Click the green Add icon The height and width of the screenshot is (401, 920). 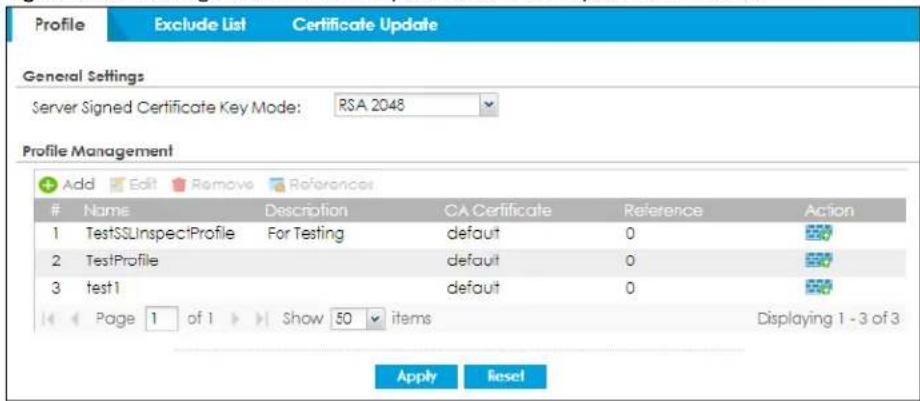pos(48,185)
